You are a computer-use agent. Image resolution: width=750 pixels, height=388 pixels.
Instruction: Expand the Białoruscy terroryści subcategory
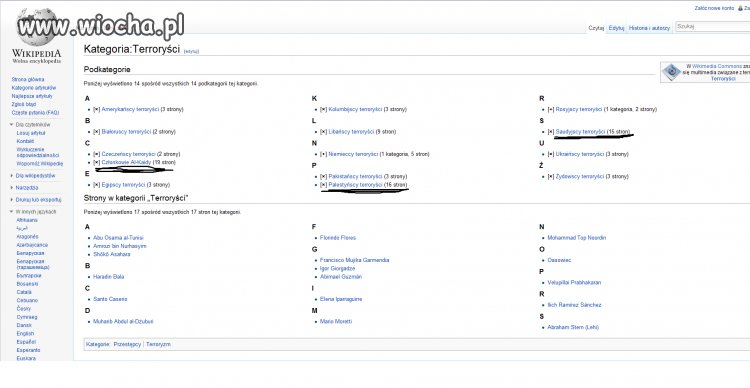point(97,132)
